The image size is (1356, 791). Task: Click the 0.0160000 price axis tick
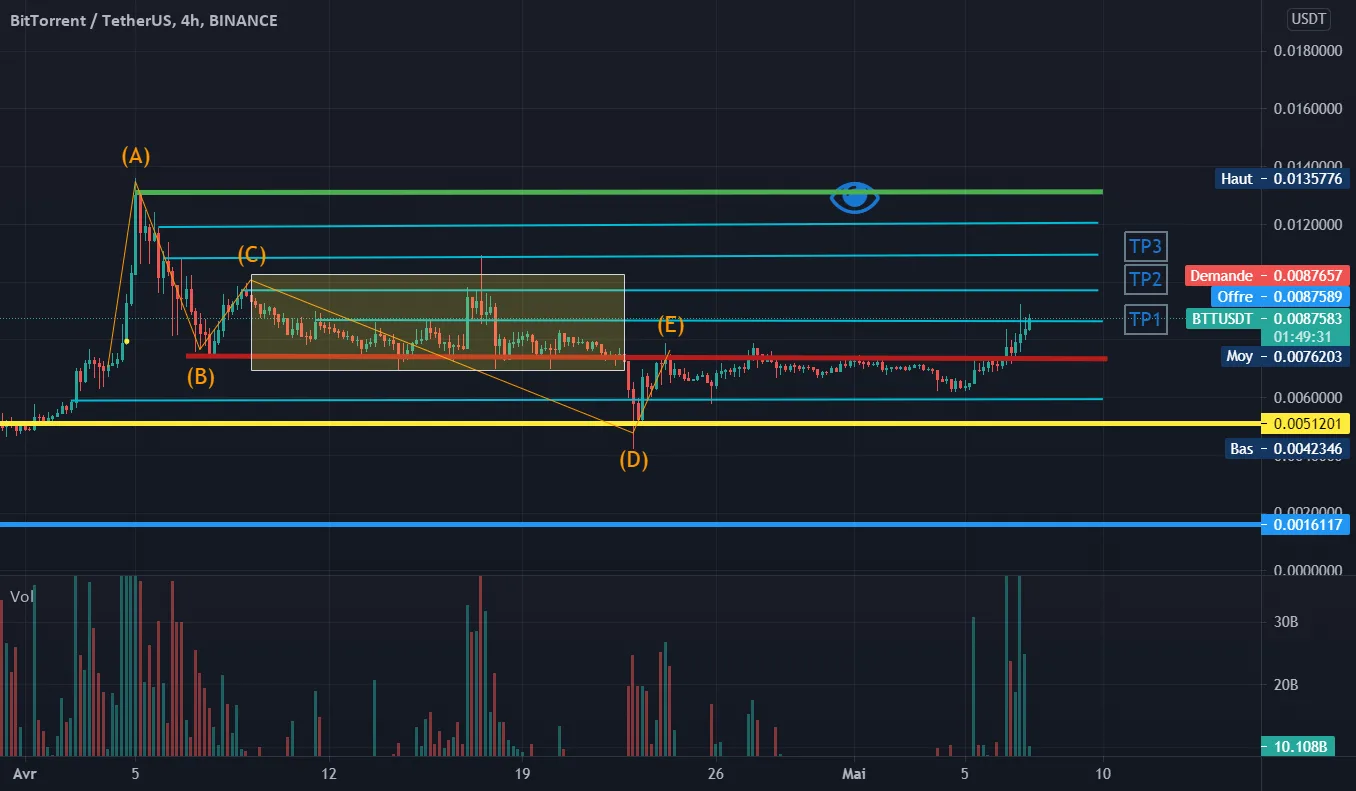1307,109
